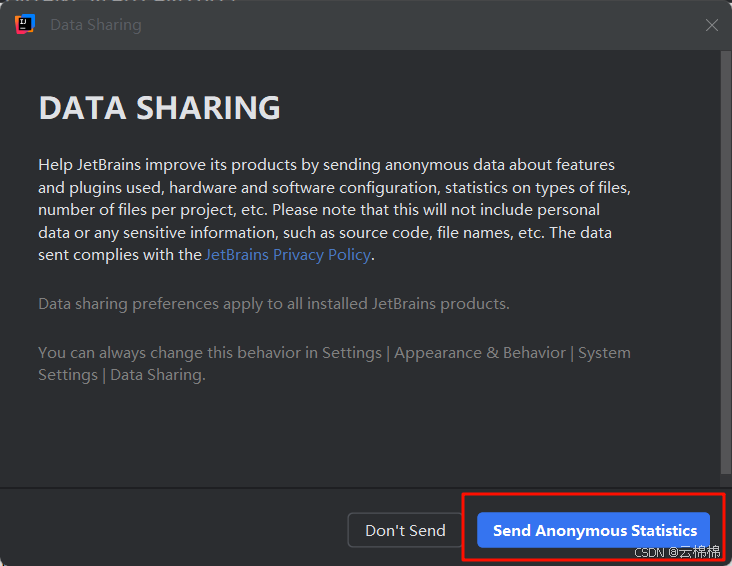Click the "Data Sharing" window title text
Image resolution: width=732 pixels, height=566 pixels.
point(96,25)
